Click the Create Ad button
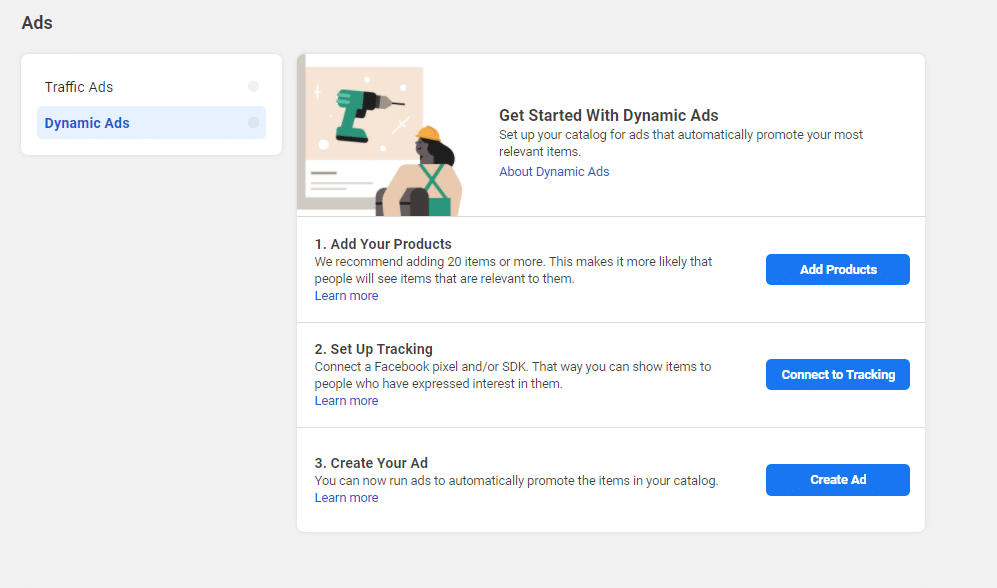 tap(837, 480)
